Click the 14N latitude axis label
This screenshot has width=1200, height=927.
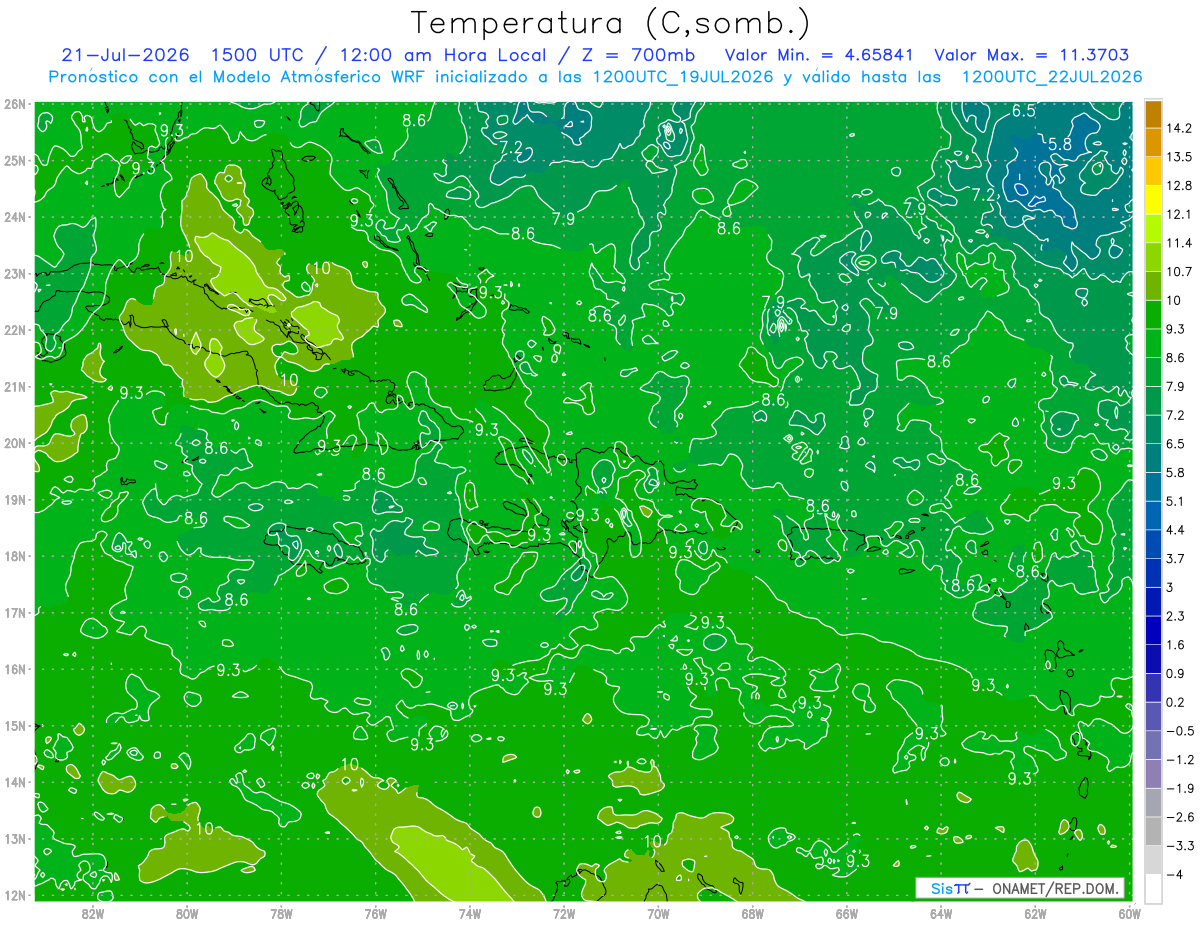[x=14, y=782]
